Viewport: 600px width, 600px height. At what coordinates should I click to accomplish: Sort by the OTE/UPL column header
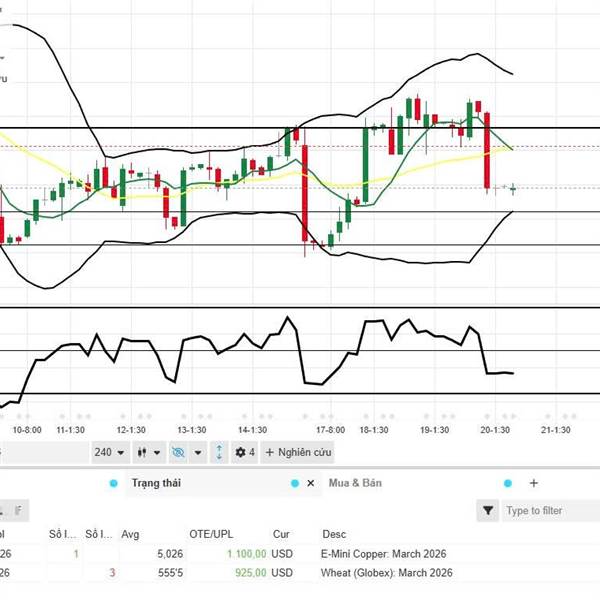tap(211, 534)
